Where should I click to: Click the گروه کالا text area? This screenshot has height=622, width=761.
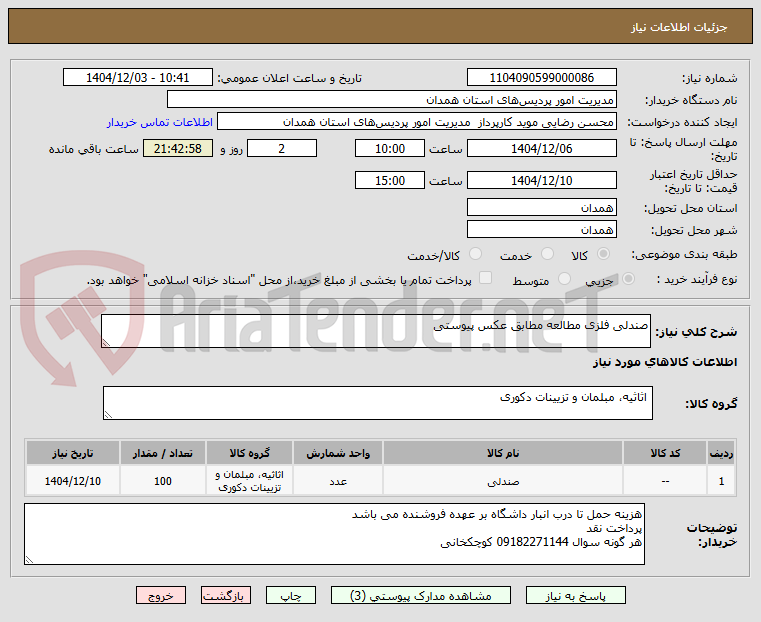[378, 403]
